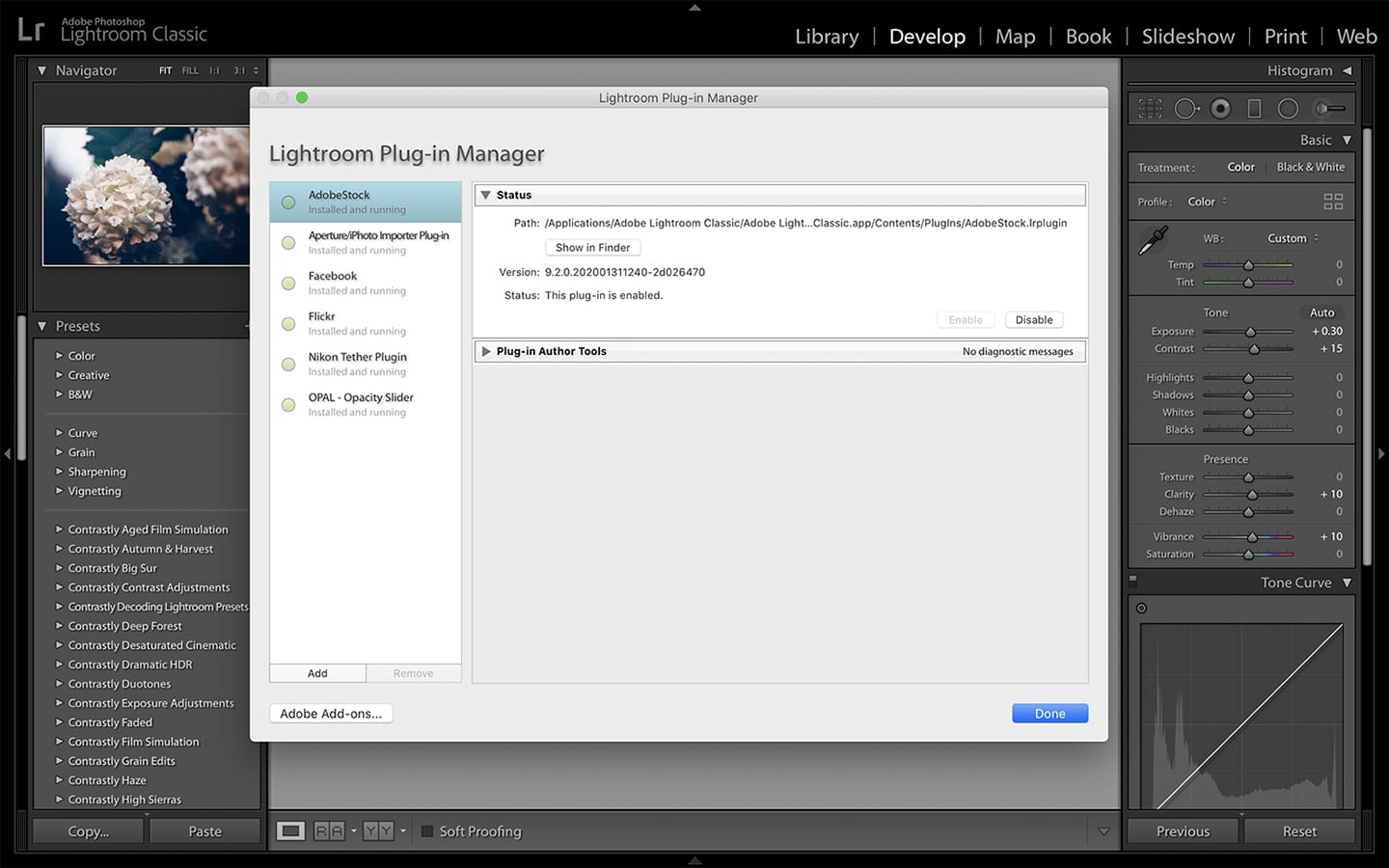Choose Before/After YY view icon
The height and width of the screenshot is (868, 1389).
(x=378, y=830)
